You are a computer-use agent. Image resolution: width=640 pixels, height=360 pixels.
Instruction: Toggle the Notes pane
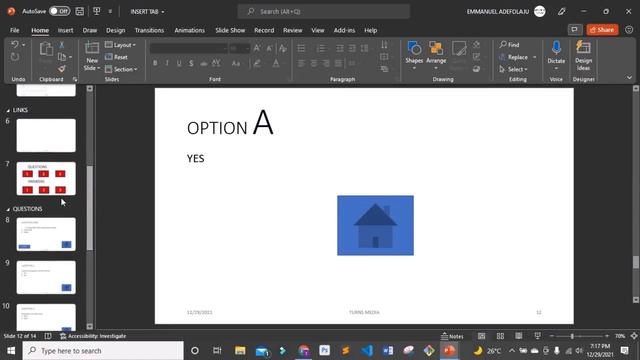[452, 336]
